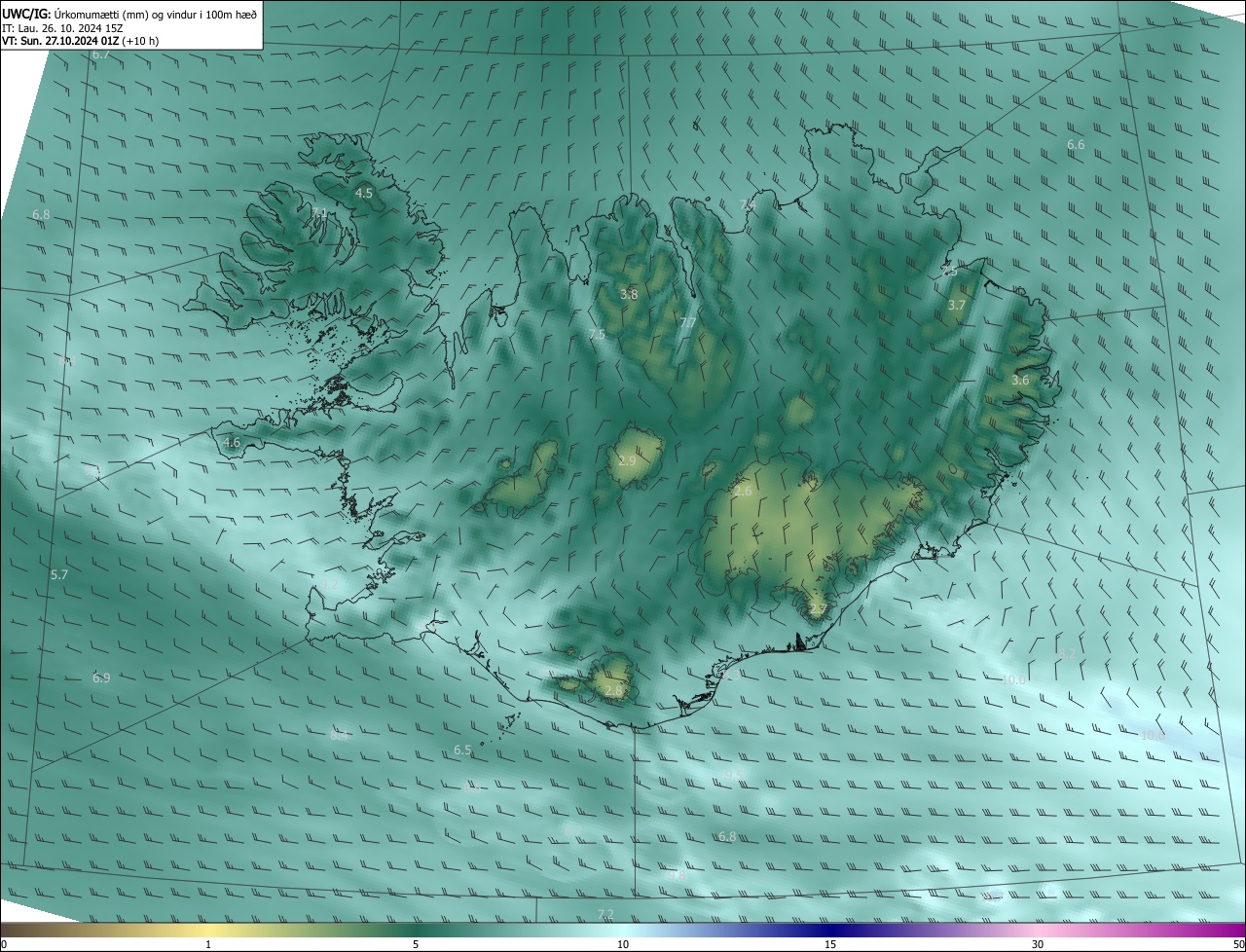Click the 3.8 value in north Iceland
The height and width of the screenshot is (952, 1246).
(x=629, y=294)
